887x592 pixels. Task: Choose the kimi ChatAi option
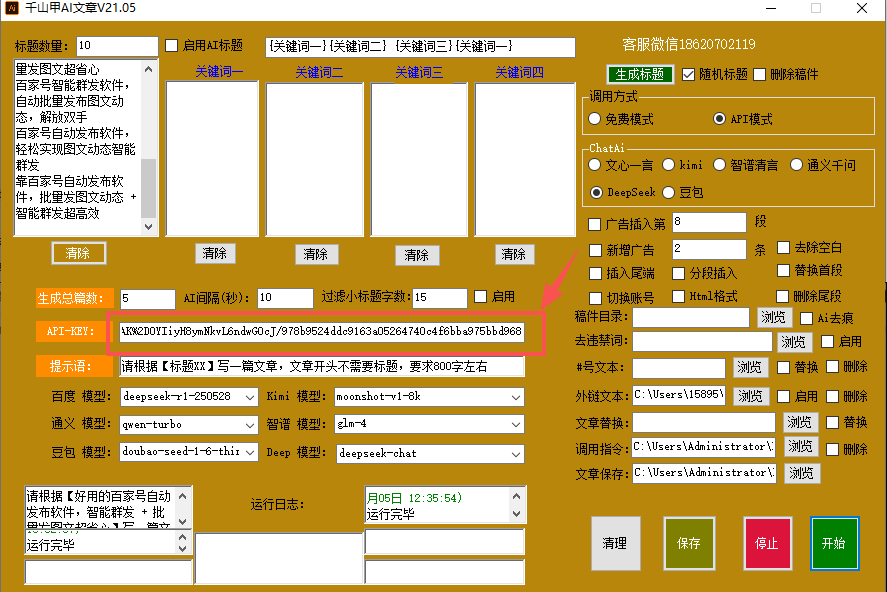669,165
